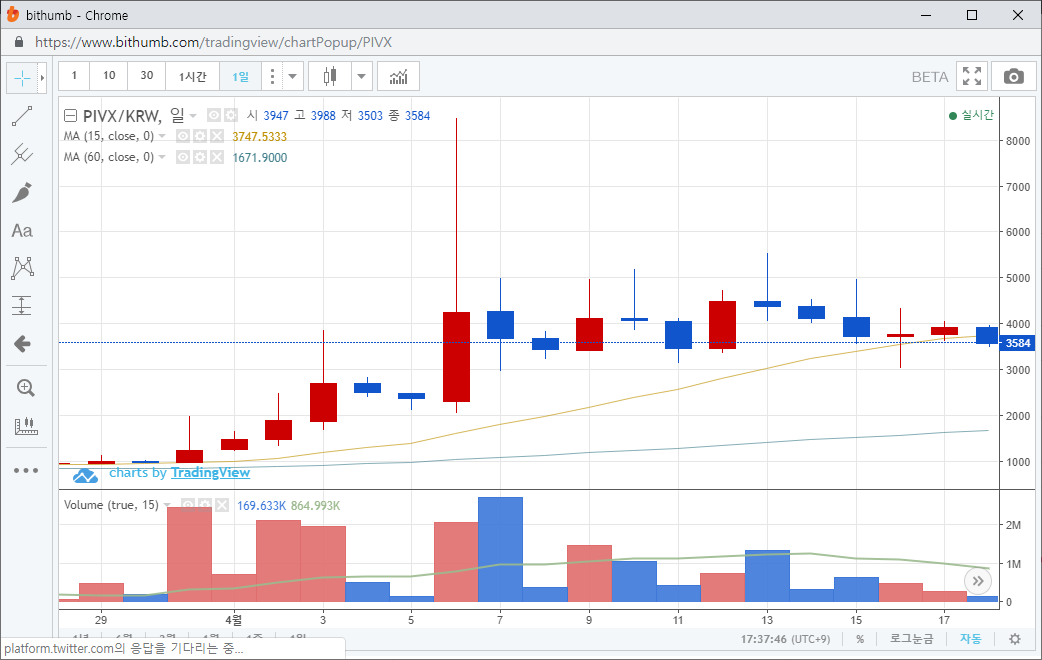Click the 4월 date axis label
1042x660 pixels.
pyautogui.click(x=233, y=619)
